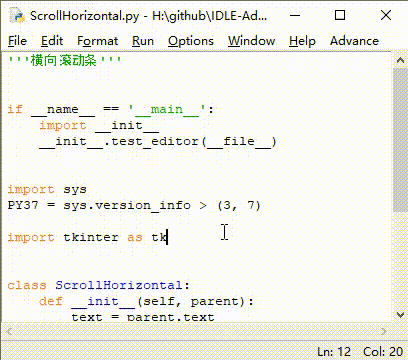This screenshot has width=408, height=360.
Task: Open the Options menu
Action: 191,41
